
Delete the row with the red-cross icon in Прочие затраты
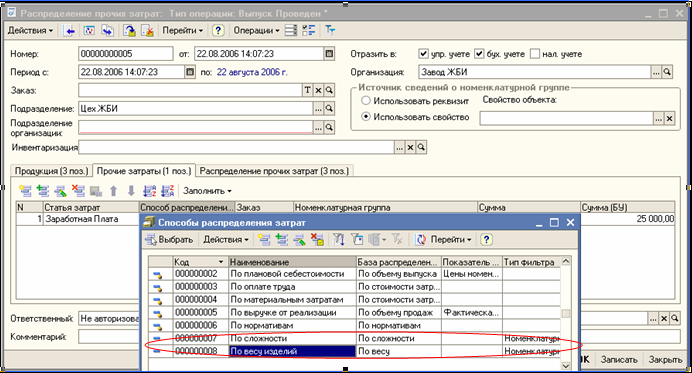point(78,191)
